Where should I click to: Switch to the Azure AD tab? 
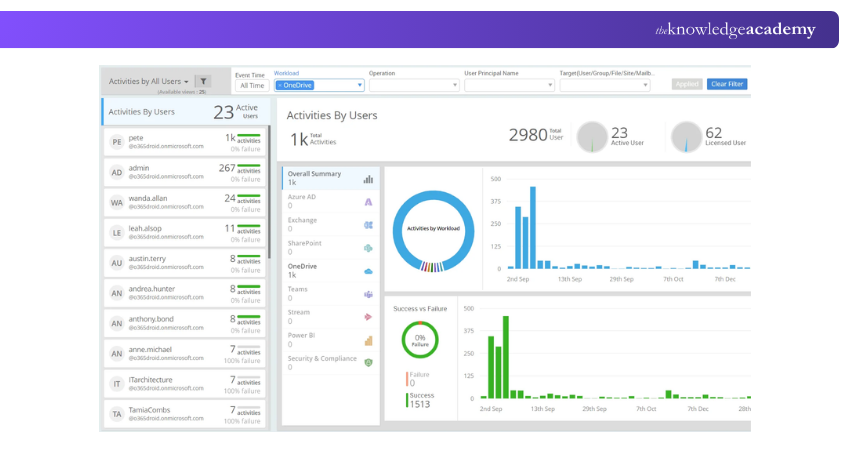[330, 201]
